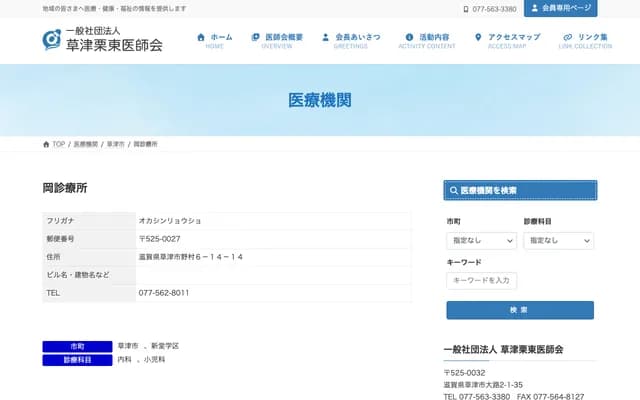Click the アクセスマップ location pin icon
Viewport: 640px width, 400px height.
click(478, 37)
